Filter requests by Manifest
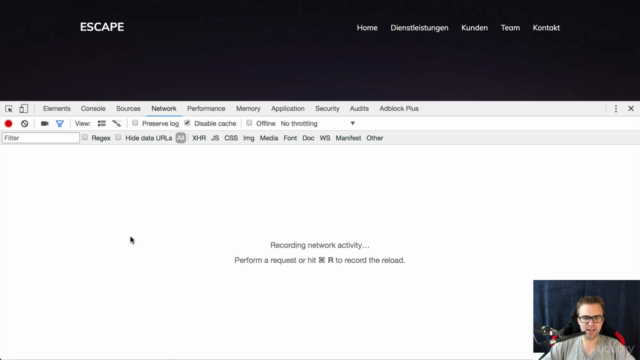Viewport: 640px width, 360px height. pos(348,138)
